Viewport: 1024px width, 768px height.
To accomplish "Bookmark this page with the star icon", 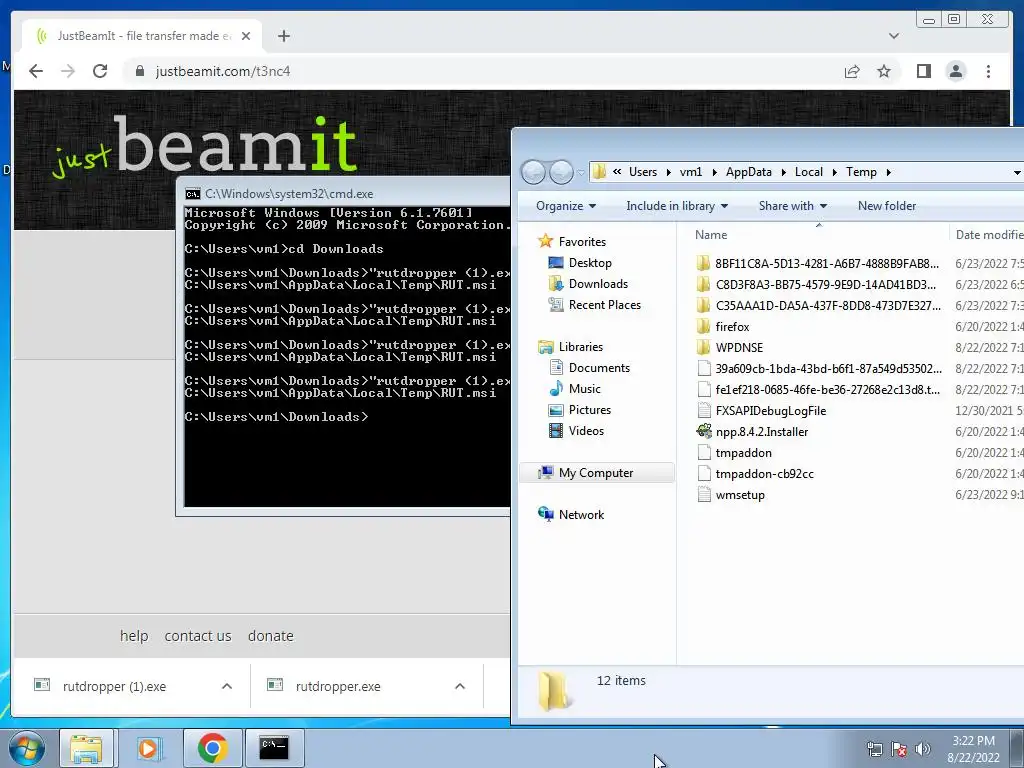I will pyautogui.click(x=884, y=71).
